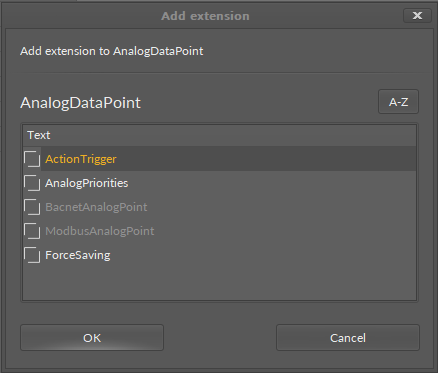This screenshot has height=373, width=438.
Task: Select the ActionTrigger row label
Action: [x=81, y=159]
